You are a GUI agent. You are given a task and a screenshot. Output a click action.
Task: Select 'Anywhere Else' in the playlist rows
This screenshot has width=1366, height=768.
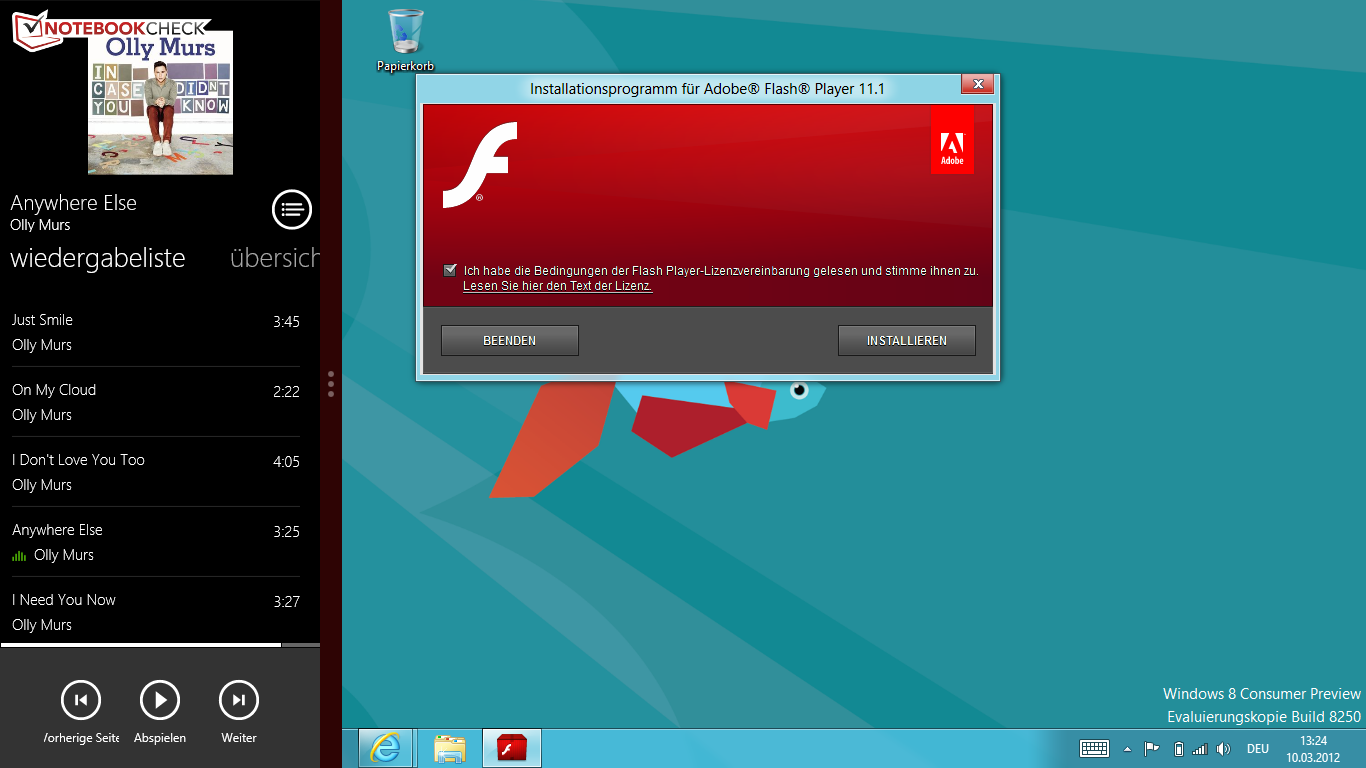coord(156,542)
